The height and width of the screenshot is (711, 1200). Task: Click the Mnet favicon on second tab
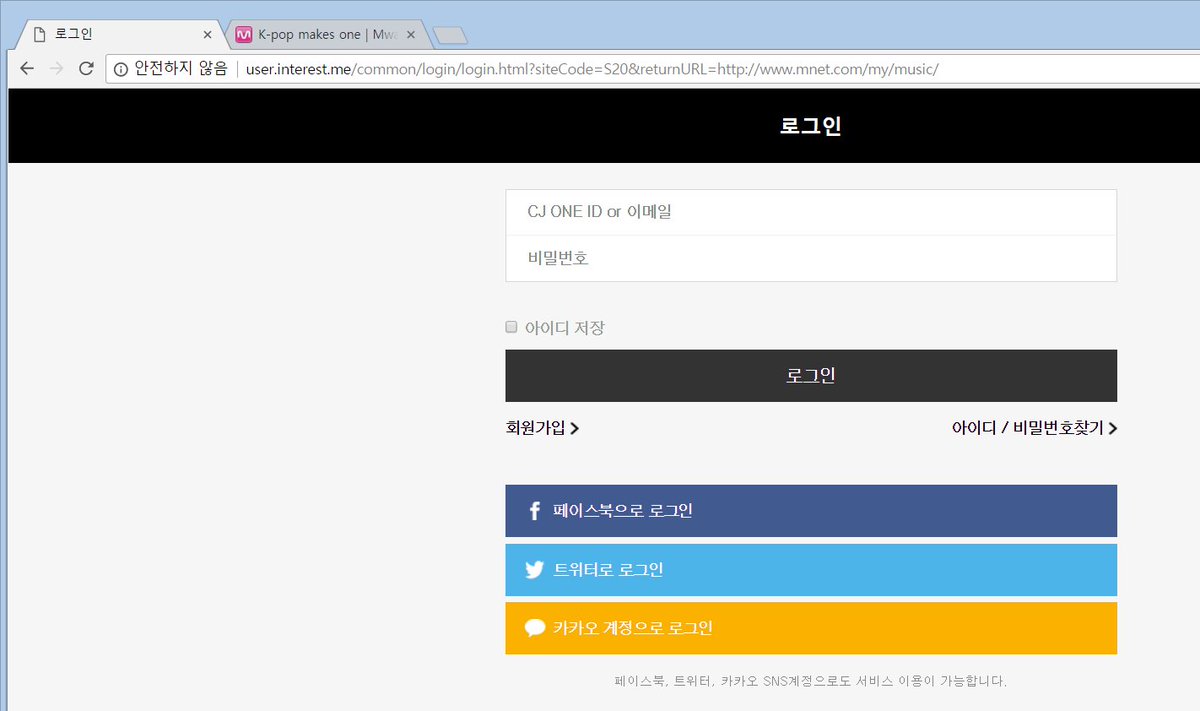click(x=243, y=34)
